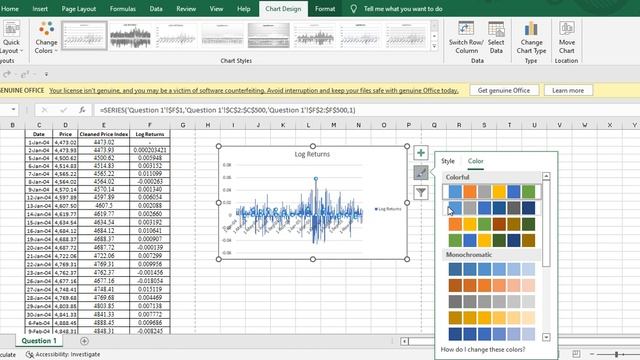The width and height of the screenshot is (640, 360).
Task: Choose the orange Monochromatic palette row
Action: (x=491, y=285)
